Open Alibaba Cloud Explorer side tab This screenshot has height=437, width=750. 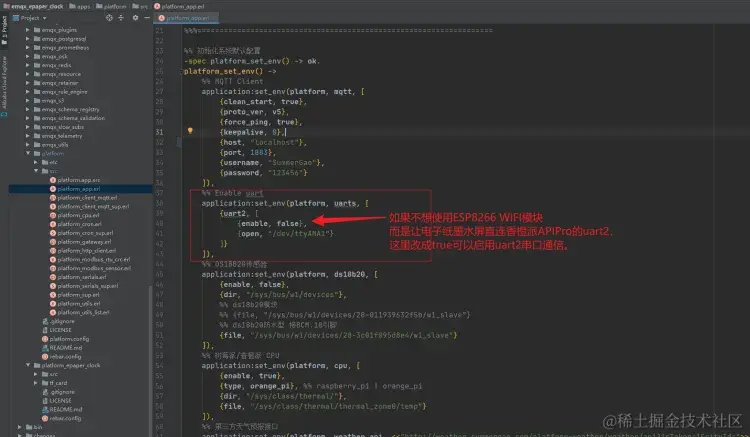[4, 86]
